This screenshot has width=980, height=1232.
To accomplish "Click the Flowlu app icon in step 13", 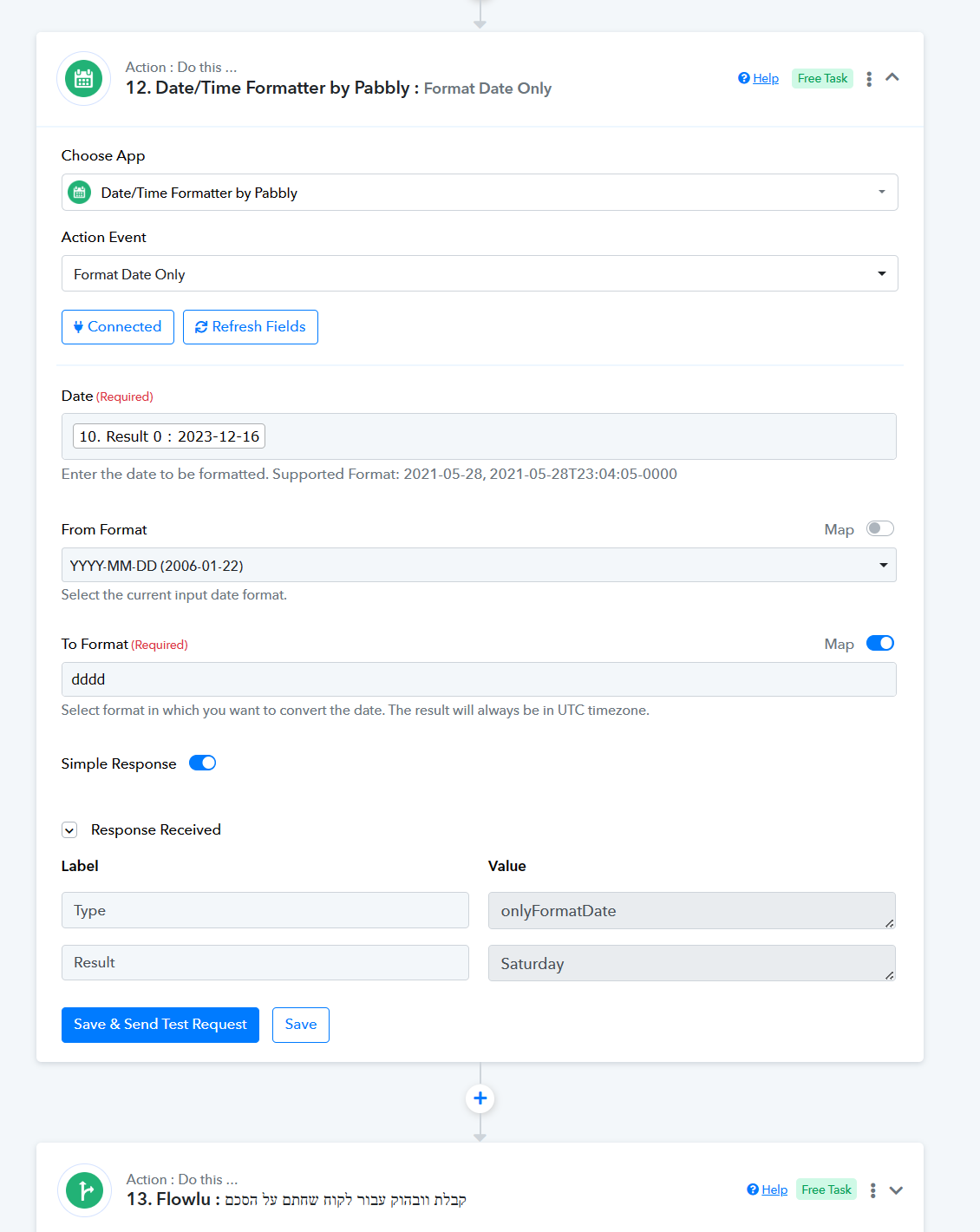I will click(84, 1190).
